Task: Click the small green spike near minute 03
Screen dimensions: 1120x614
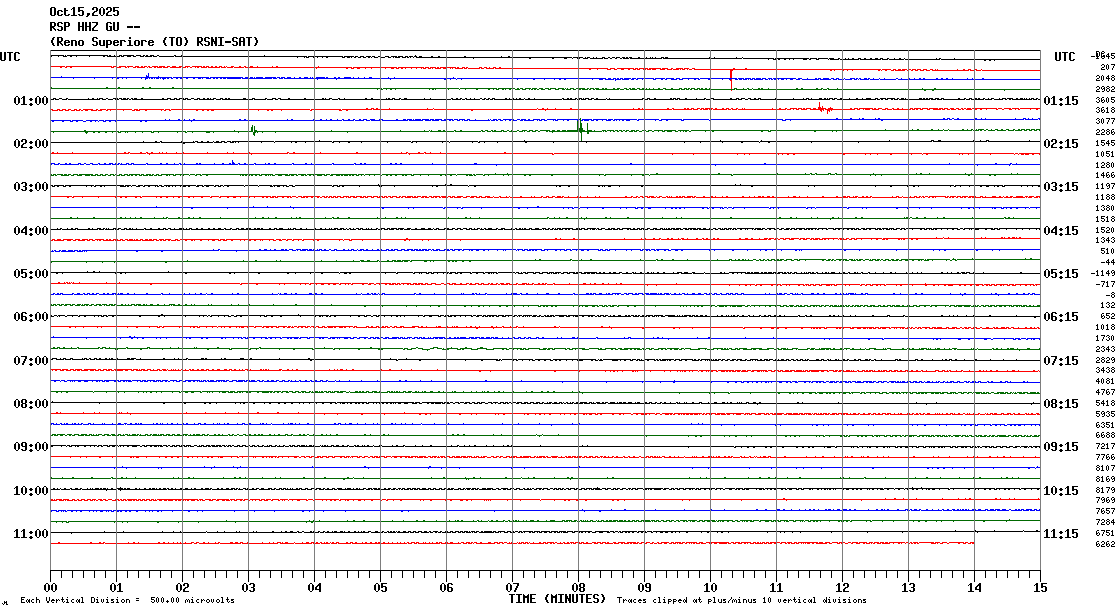Action: pyautogui.click(x=254, y=130)
